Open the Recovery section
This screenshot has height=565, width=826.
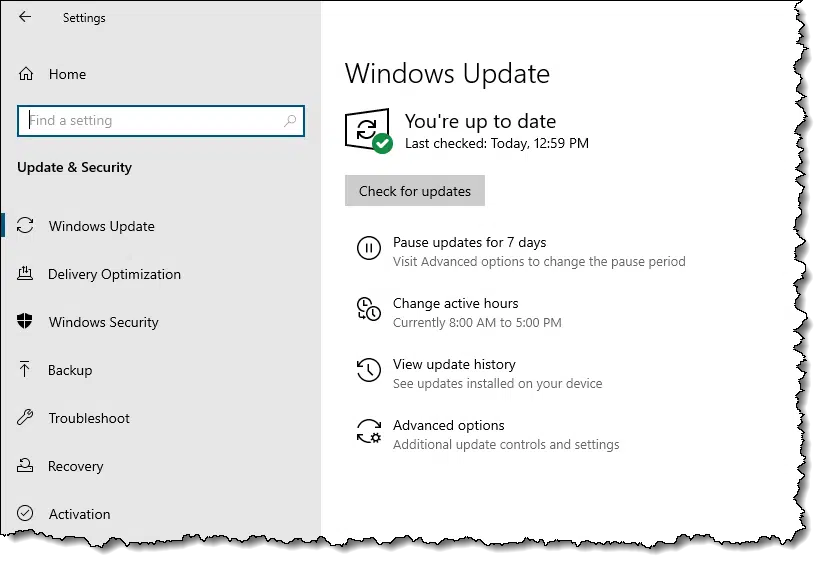point(76,467)
